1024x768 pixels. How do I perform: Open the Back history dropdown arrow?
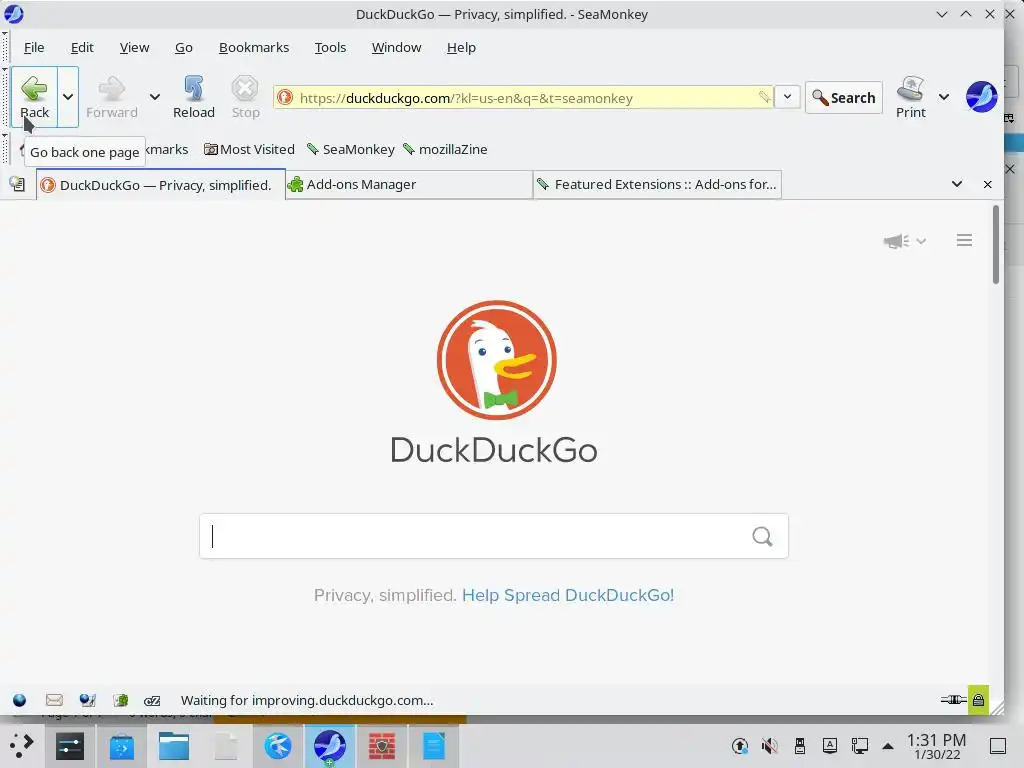68,97
